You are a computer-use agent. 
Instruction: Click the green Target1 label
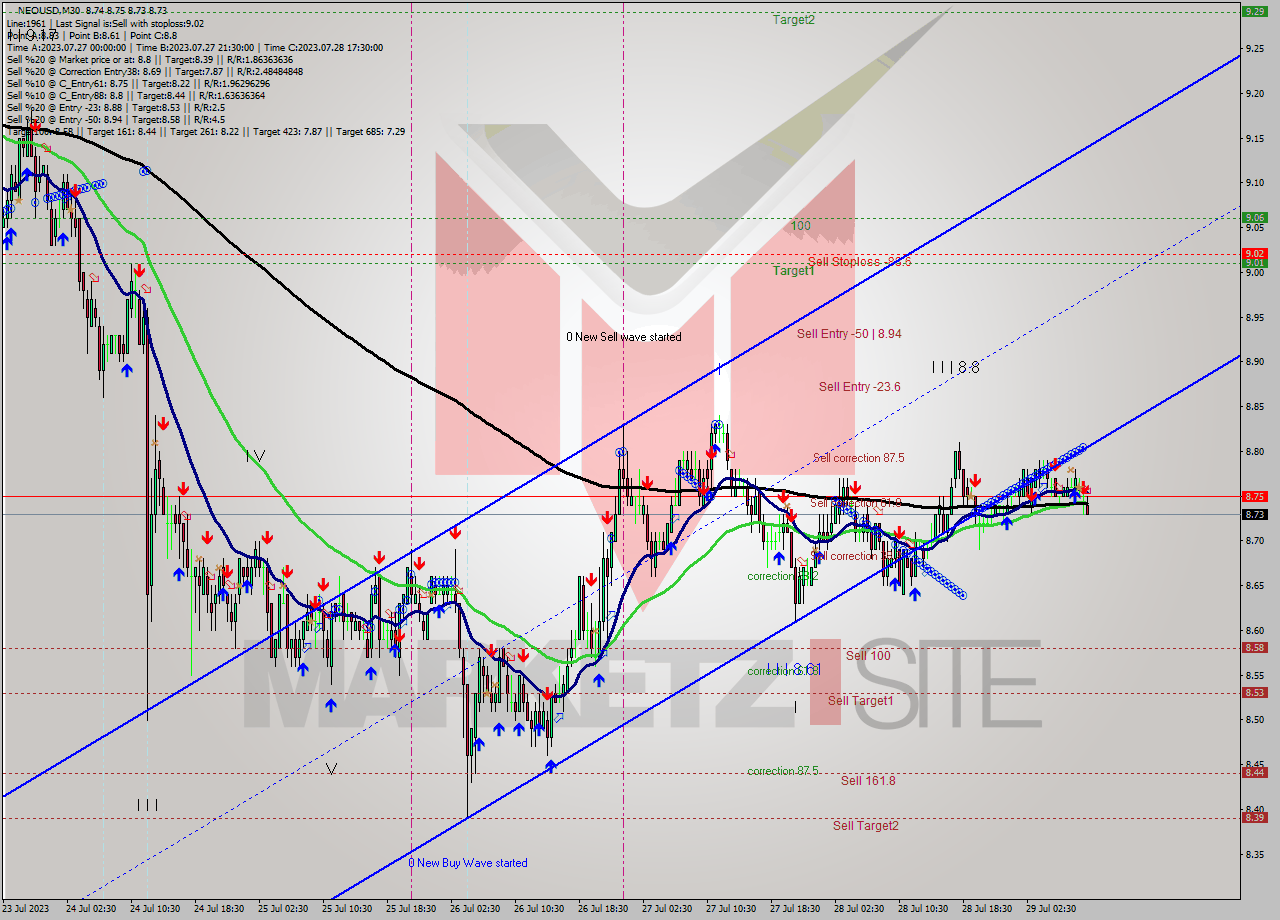[793, 270]
